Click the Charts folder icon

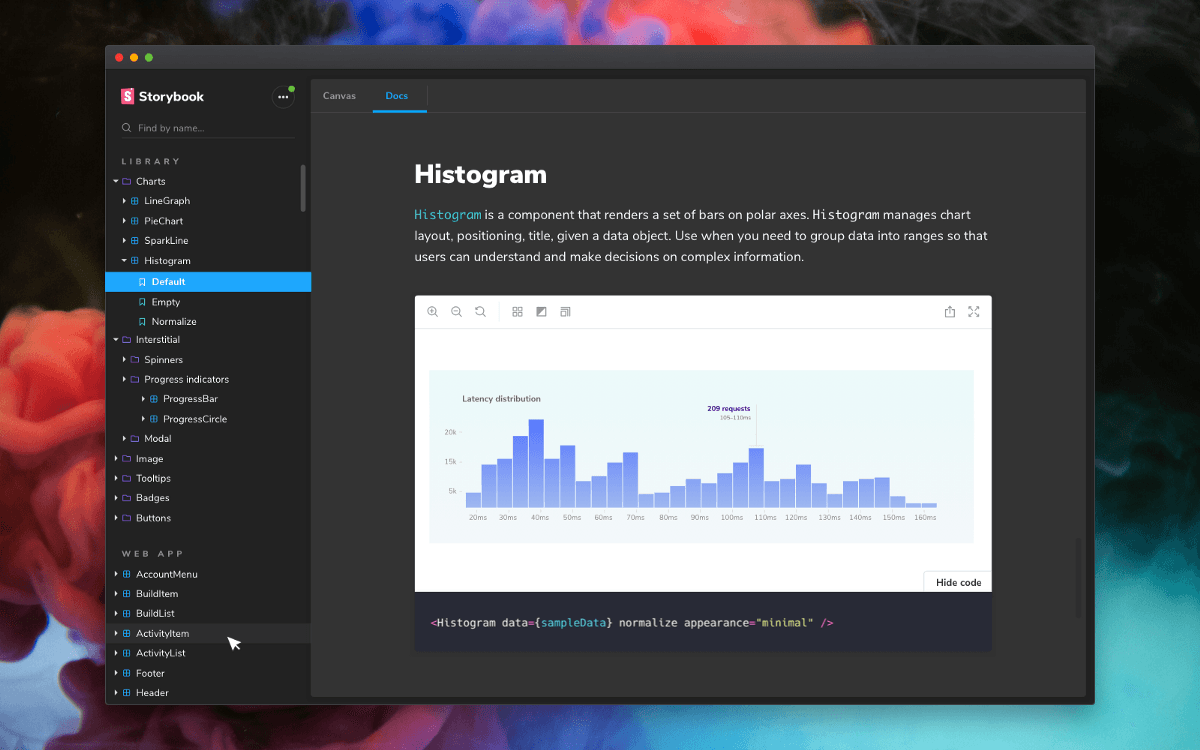point(127,181)
